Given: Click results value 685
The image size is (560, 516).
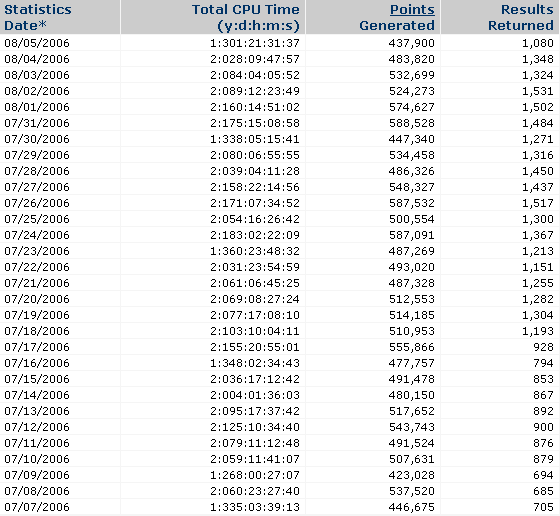Looking at the screenshot, I should tap(544, 491).
